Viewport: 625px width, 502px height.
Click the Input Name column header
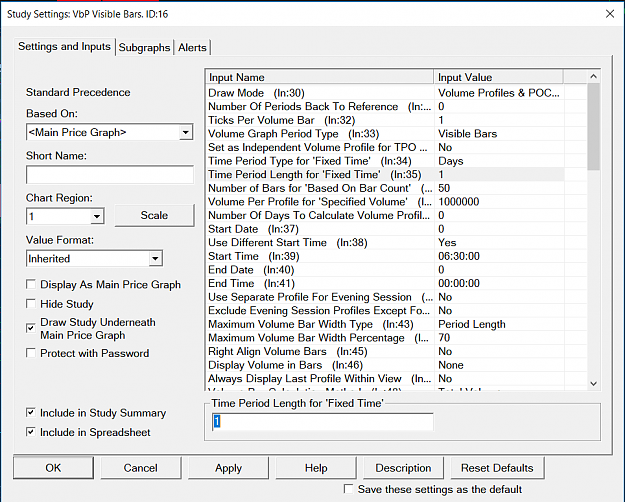pyautogui.click(x=320, y=77)
